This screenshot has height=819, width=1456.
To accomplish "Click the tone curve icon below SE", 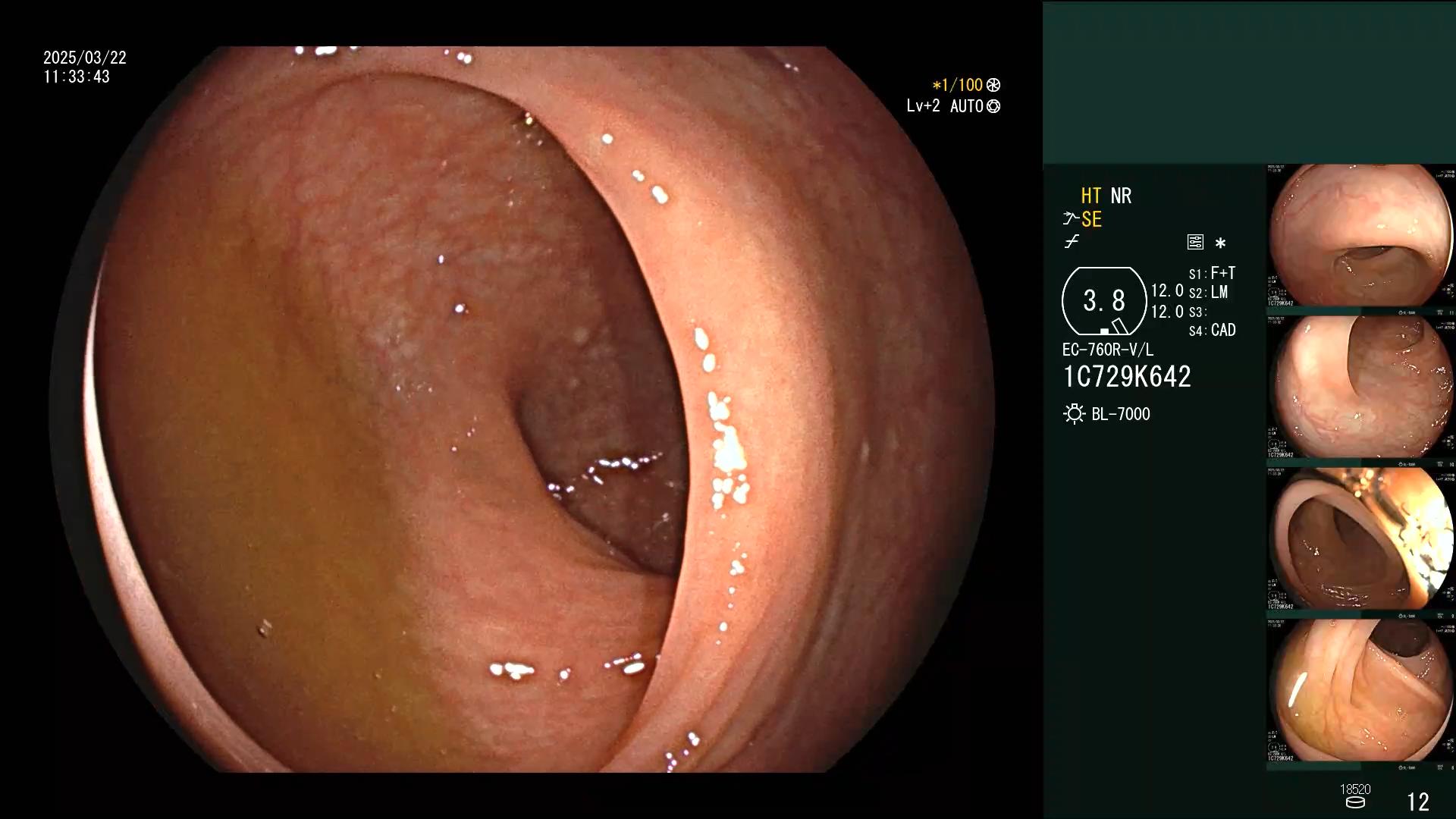I will point(1072,242).
